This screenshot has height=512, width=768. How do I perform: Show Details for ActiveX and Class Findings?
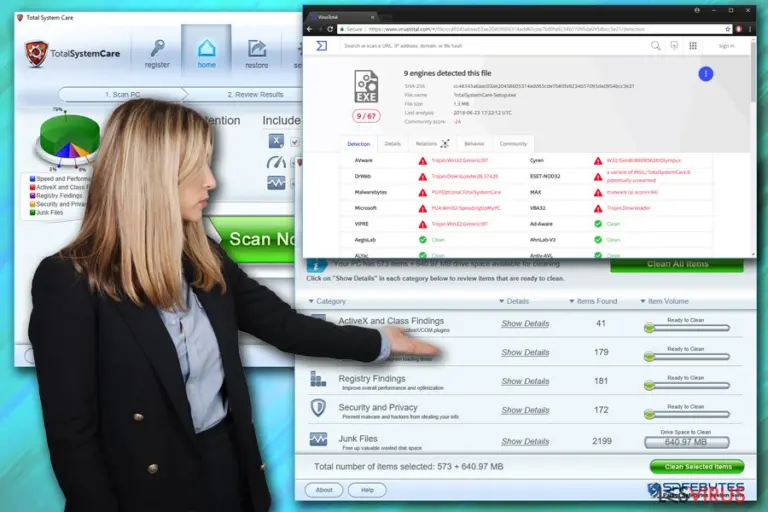525,324
